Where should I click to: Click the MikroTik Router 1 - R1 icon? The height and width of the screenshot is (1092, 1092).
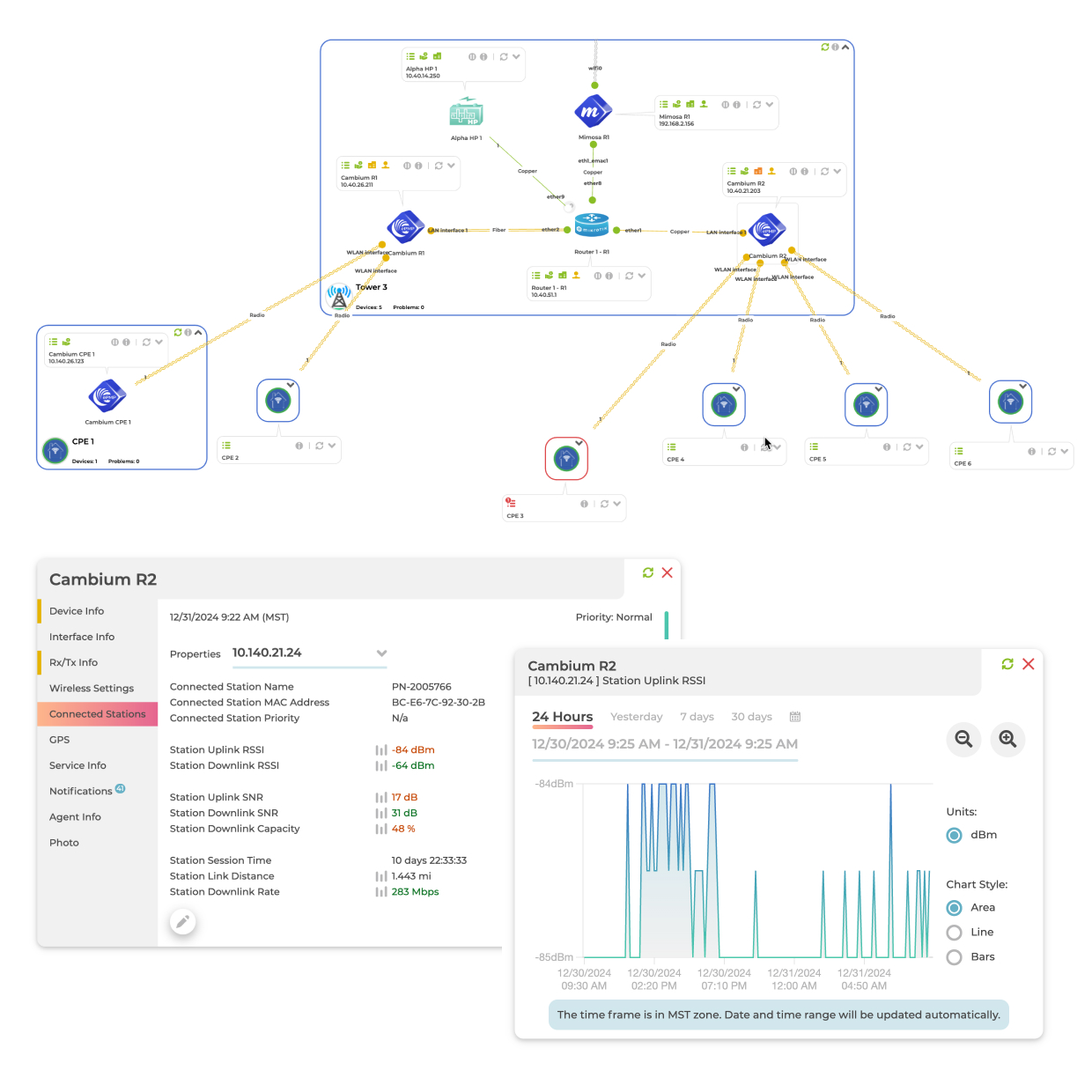[x=592, y=225]
